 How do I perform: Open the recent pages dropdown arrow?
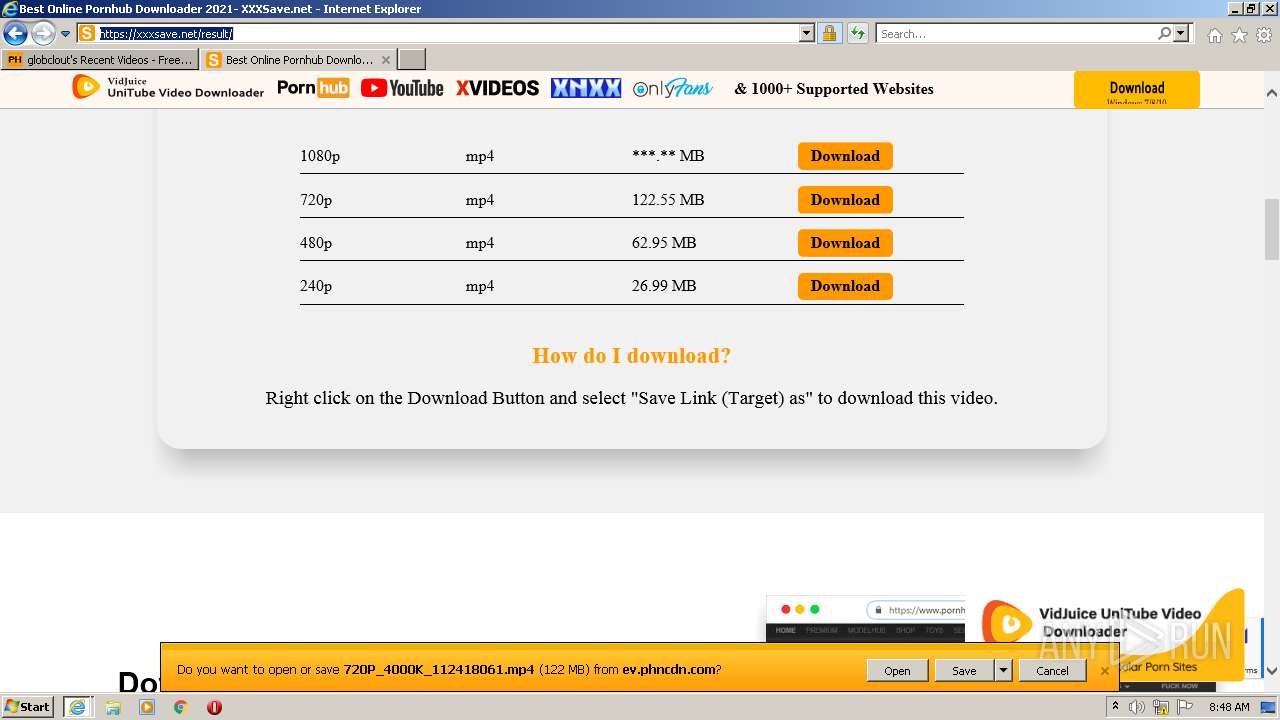66,34
